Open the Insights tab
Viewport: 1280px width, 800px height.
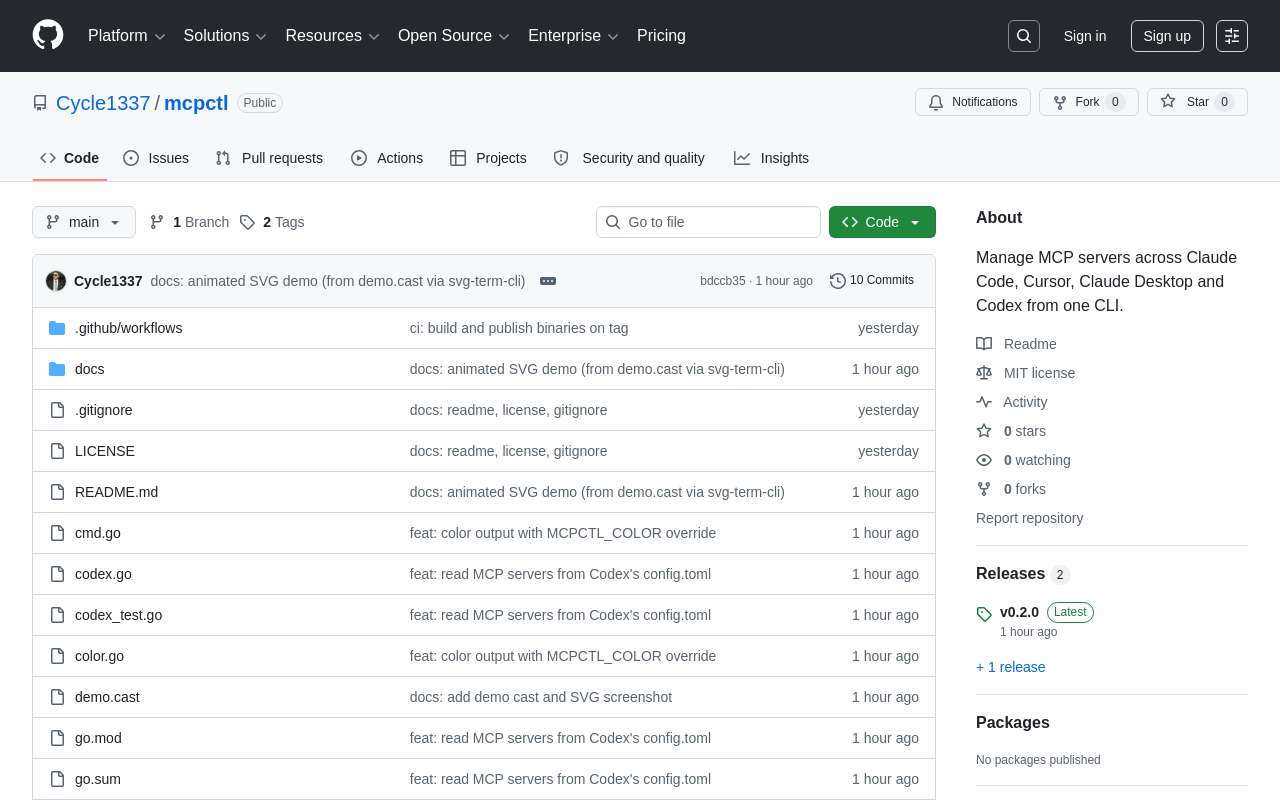(771, 158)
